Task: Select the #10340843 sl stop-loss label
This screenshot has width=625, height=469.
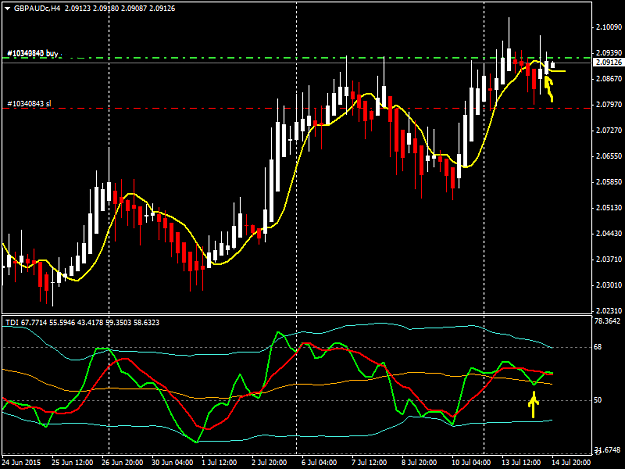Action: pyautogui.click(x=29, y=104)
